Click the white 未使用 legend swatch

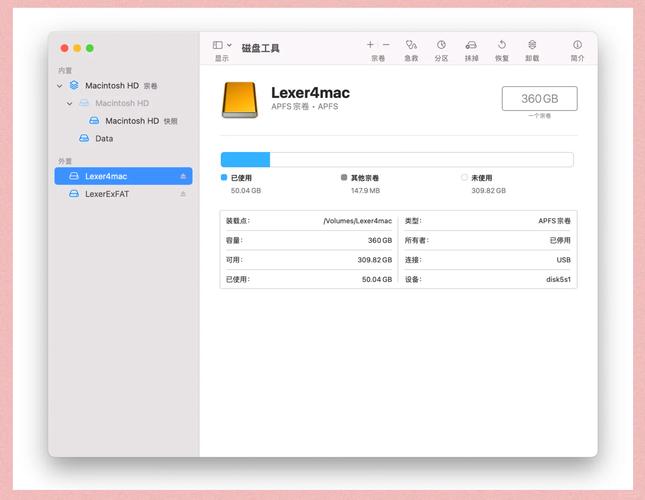(464, 177)
